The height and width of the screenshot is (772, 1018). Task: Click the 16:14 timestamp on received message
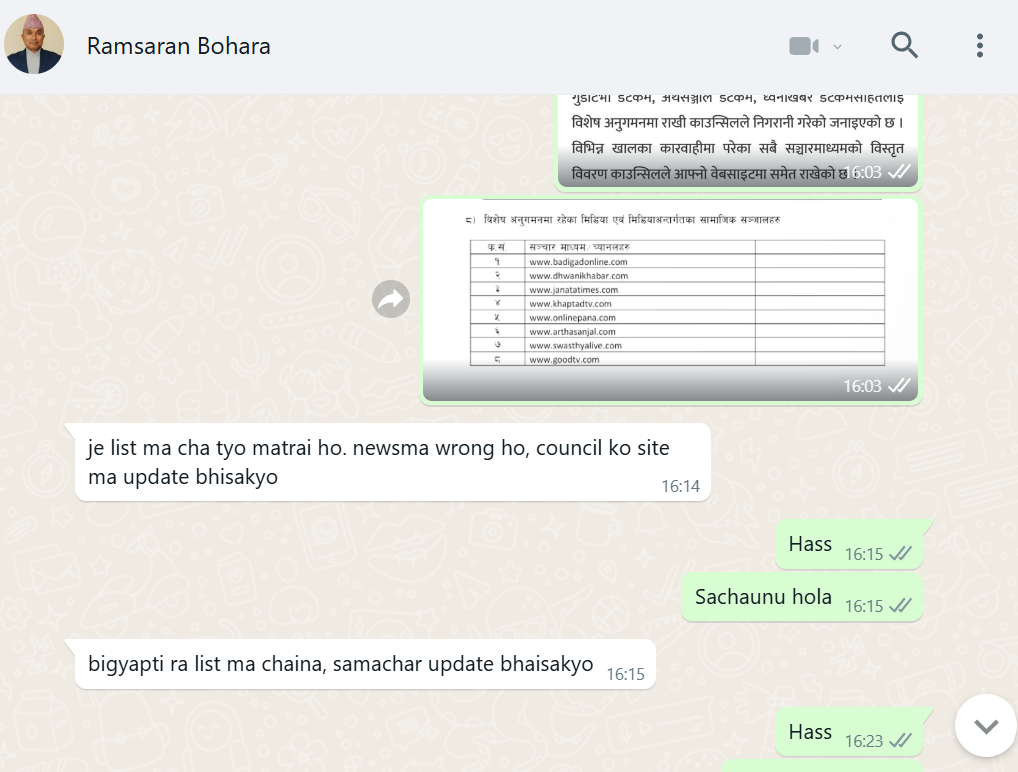pyautogui.click(x=680, y=487)
